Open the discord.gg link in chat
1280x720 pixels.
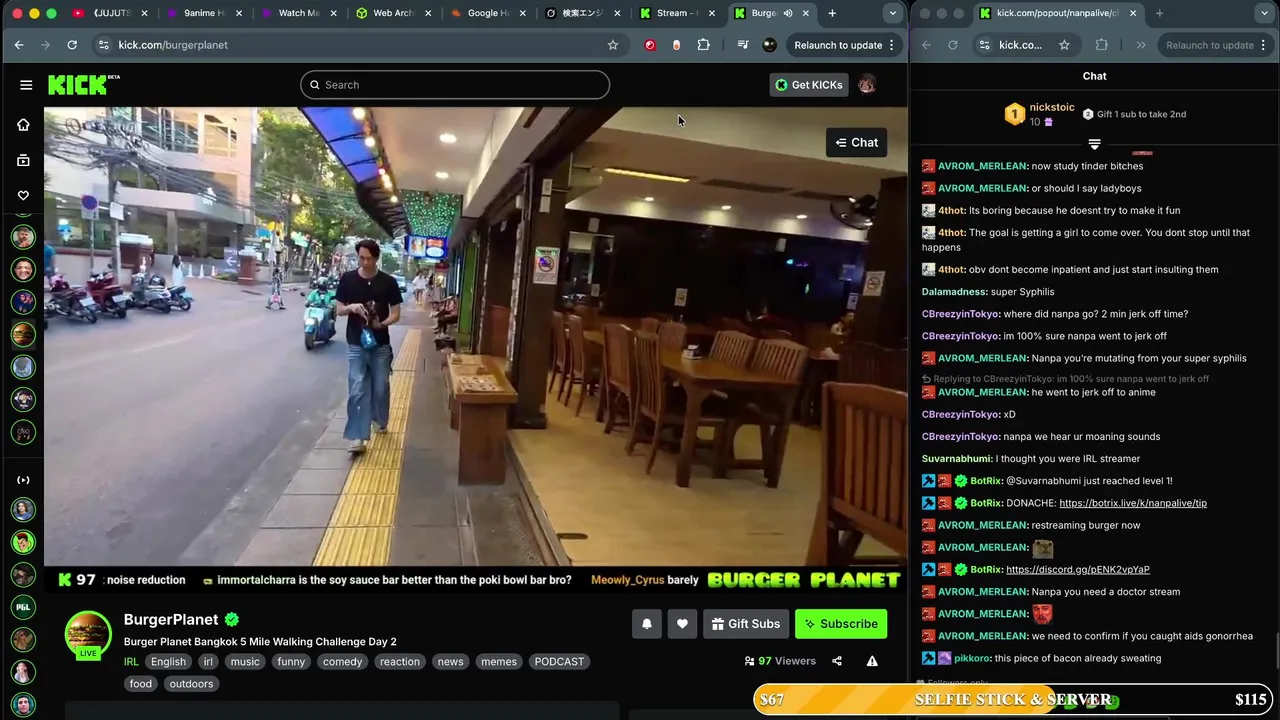(1078, 569)
